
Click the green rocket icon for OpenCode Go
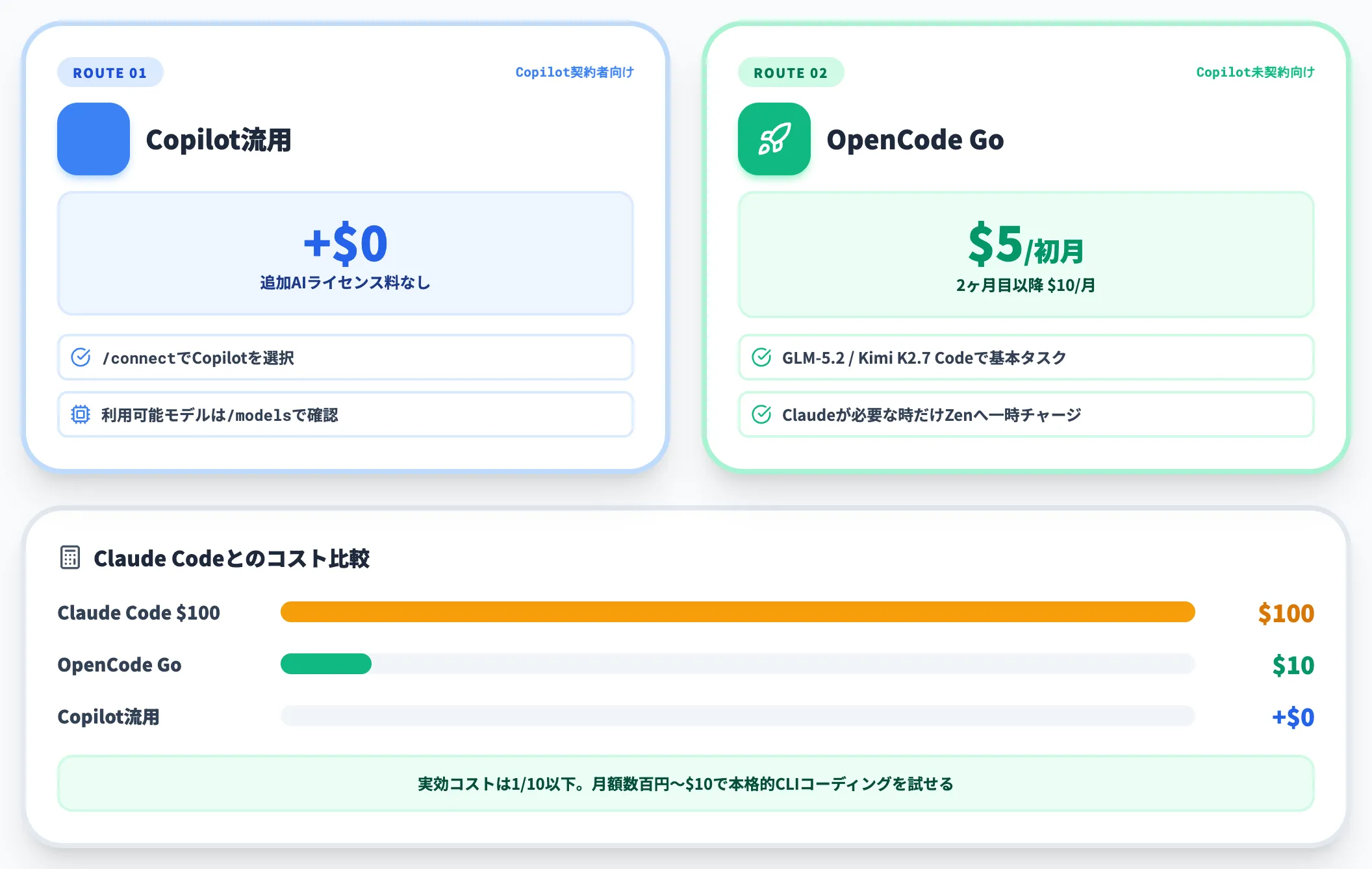[x=774, y=139]
